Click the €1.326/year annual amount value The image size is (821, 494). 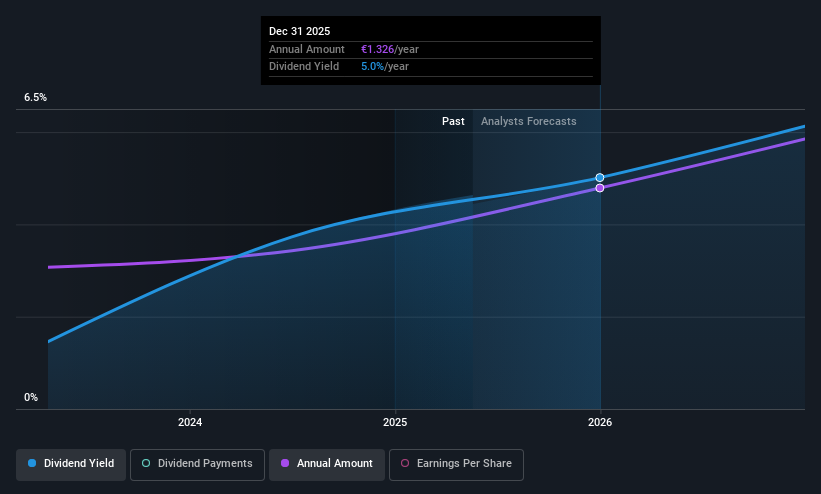click(x=390, y=49)
